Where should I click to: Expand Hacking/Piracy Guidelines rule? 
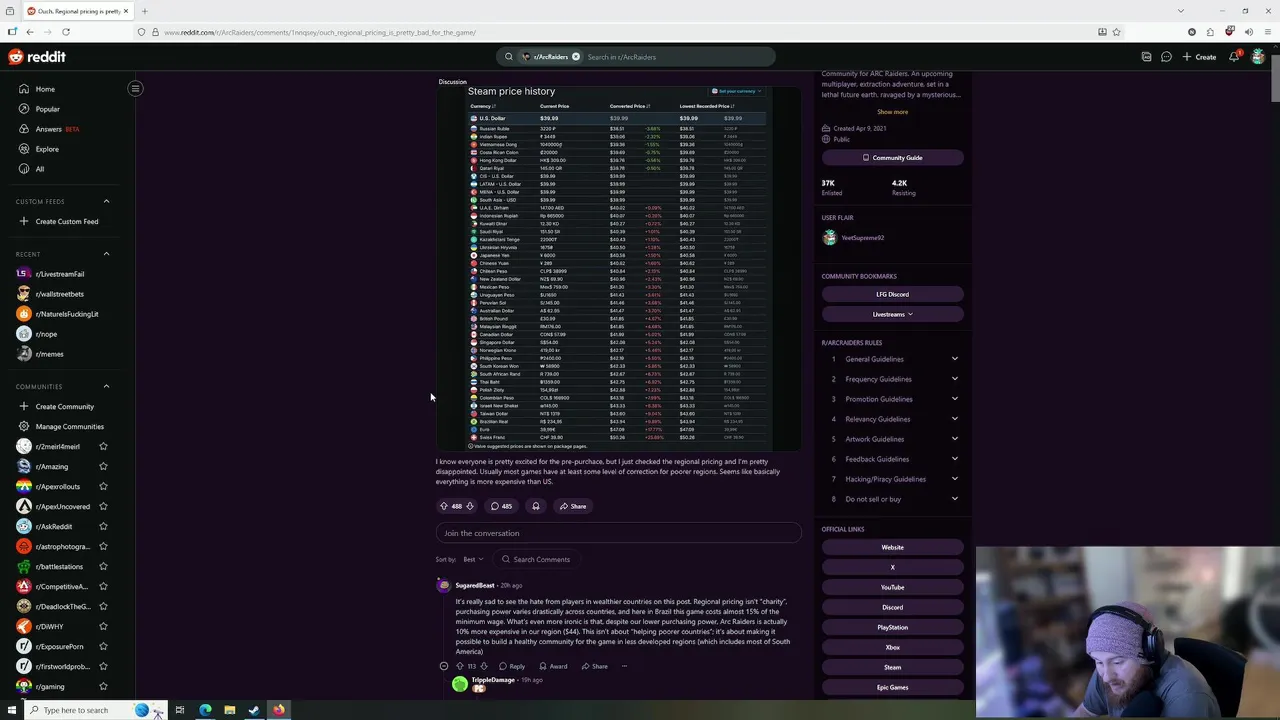coord(892,479)
